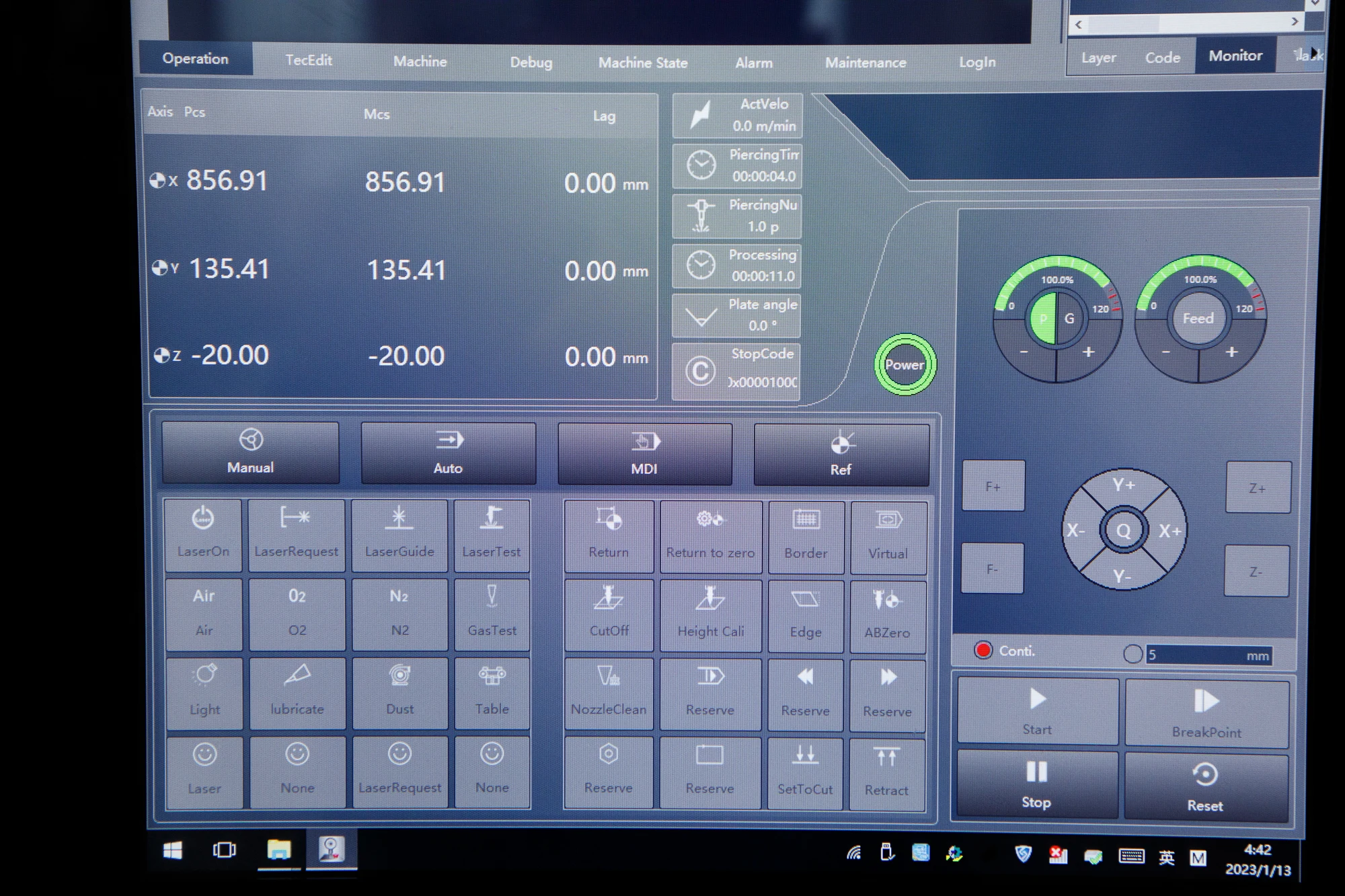Viewport: 1345px width, 896px height.
Task: Activate the LaserGuide function
Action: (x=399, y=535)
